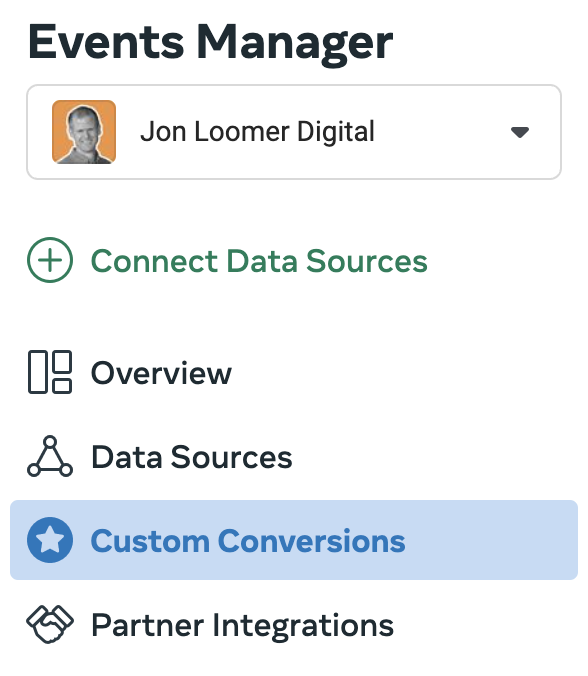The image size is (588, 676).
Task: Click the Overview layout grid icon
Action: click(50, 372)
